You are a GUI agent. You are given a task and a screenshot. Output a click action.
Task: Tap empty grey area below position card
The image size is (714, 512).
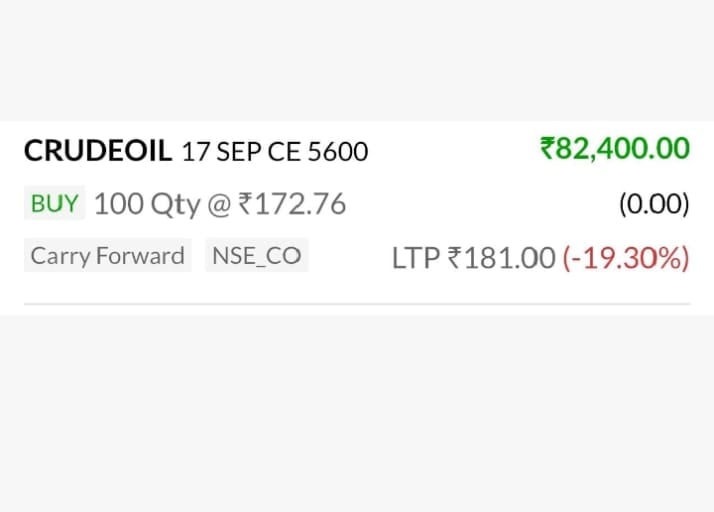coord(356,420)
